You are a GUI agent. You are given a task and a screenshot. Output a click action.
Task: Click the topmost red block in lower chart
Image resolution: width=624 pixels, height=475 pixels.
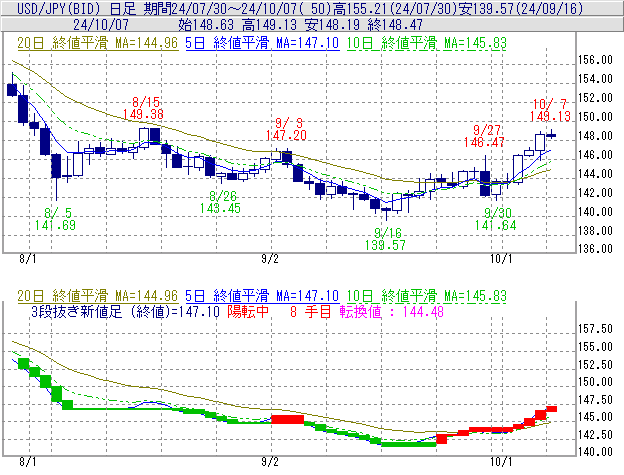[551, 409]
